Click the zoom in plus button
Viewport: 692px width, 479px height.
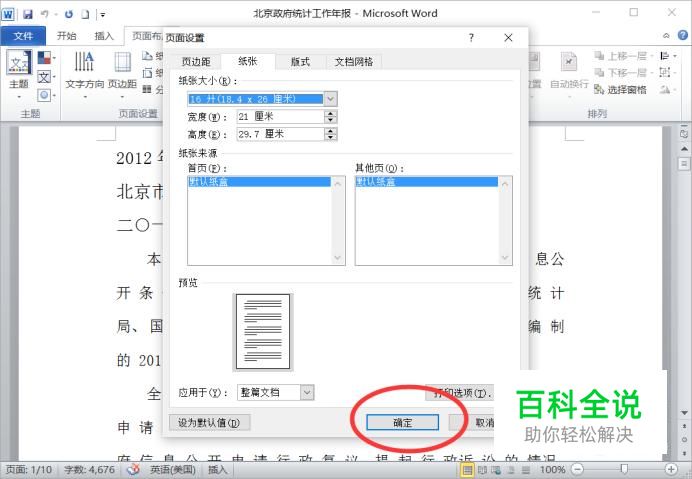(x=671, y=469)
